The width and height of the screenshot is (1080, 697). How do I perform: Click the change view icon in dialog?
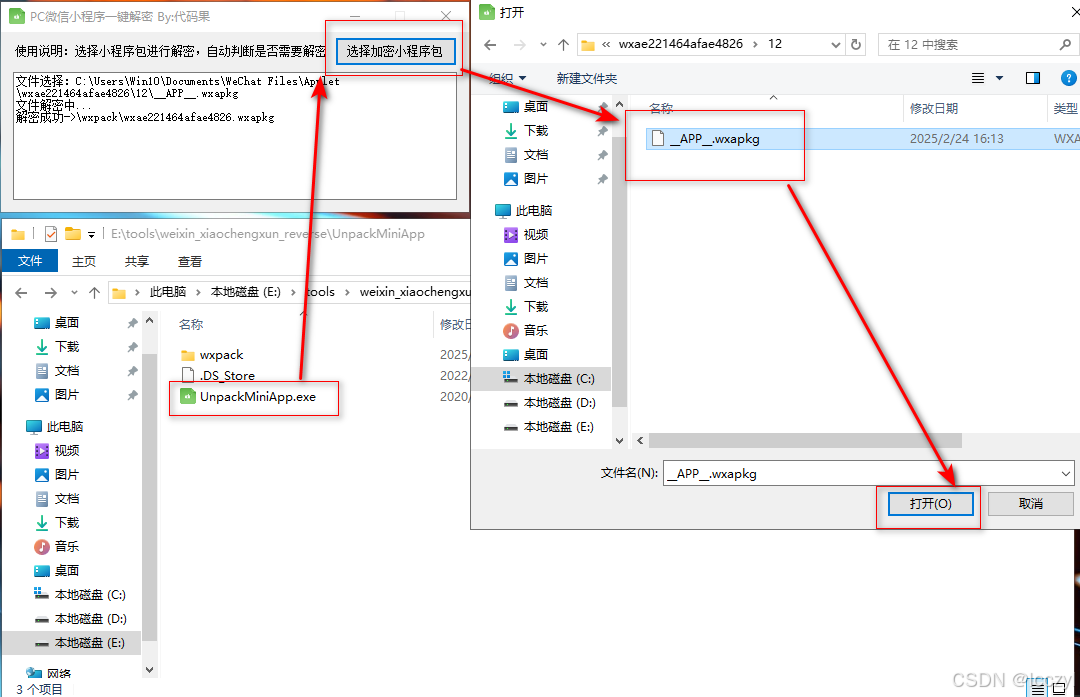[x=977, y=79]
